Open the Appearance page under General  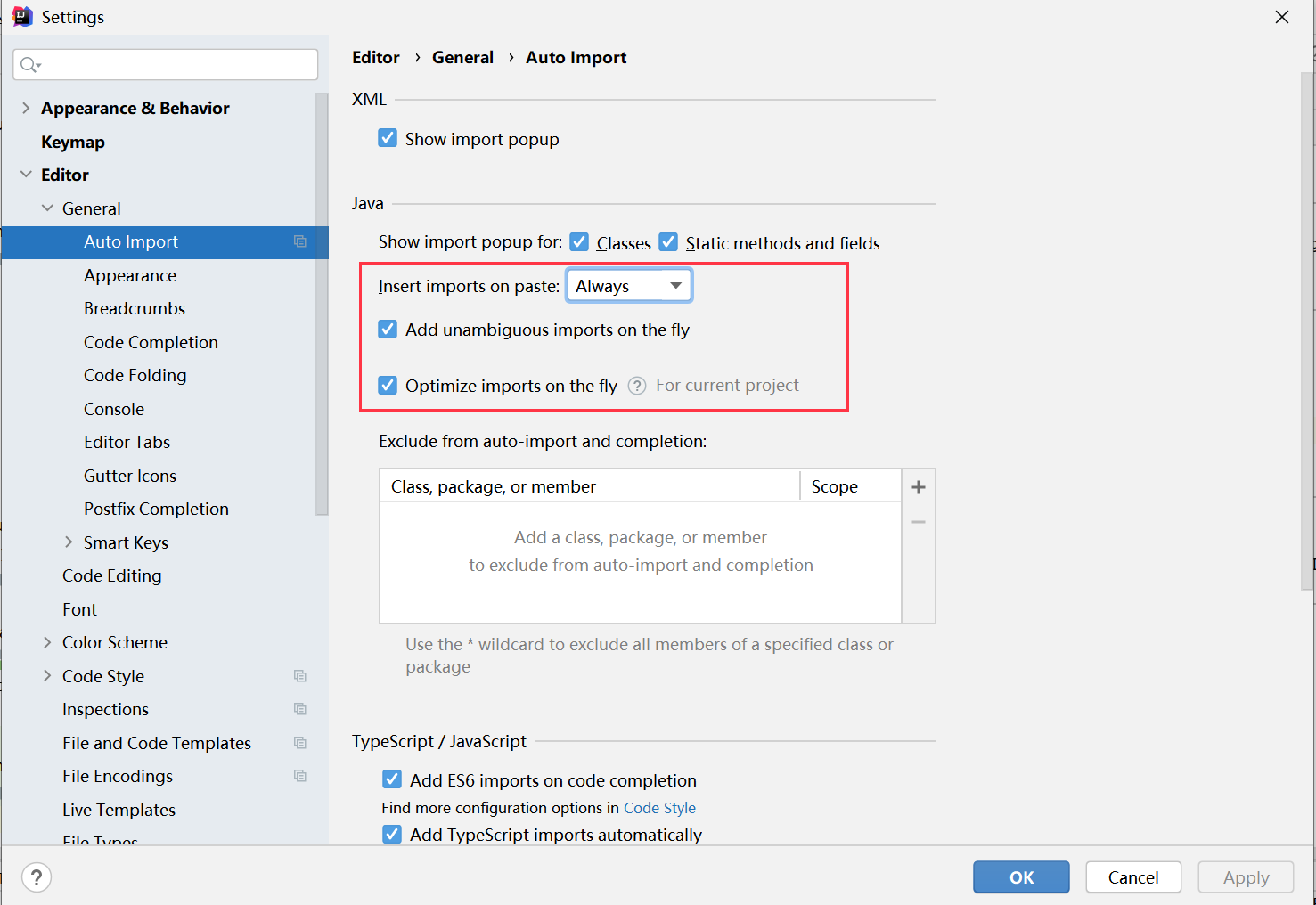(130, 275)
